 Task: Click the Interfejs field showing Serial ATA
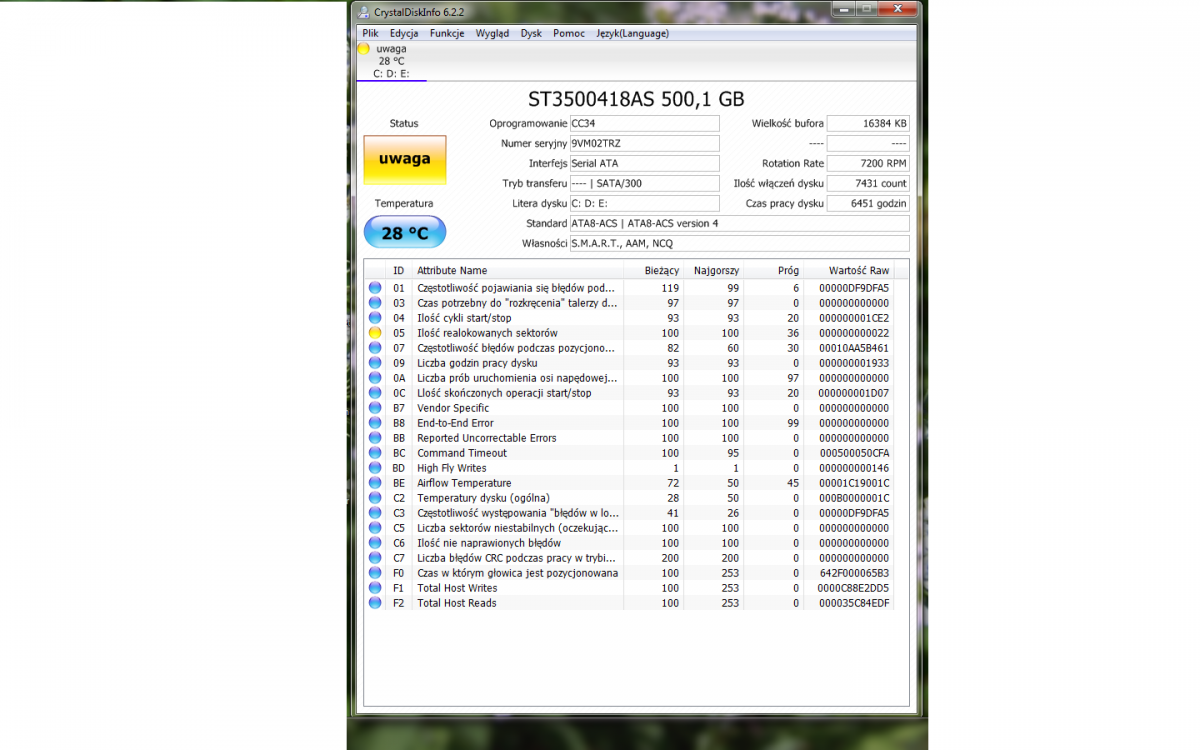coord(644,163)
